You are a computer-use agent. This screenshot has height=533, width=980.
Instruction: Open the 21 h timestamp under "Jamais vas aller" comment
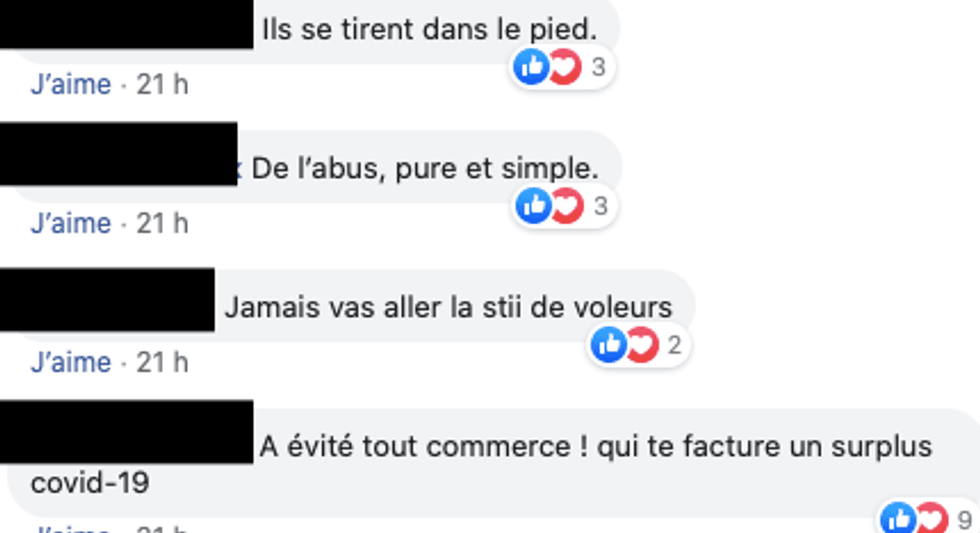(162, 362)
